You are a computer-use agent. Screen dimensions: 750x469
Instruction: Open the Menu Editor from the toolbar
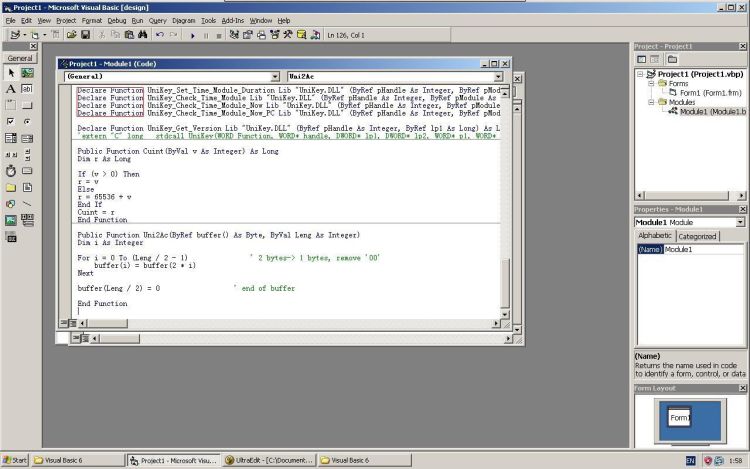(x=55, y=35)
